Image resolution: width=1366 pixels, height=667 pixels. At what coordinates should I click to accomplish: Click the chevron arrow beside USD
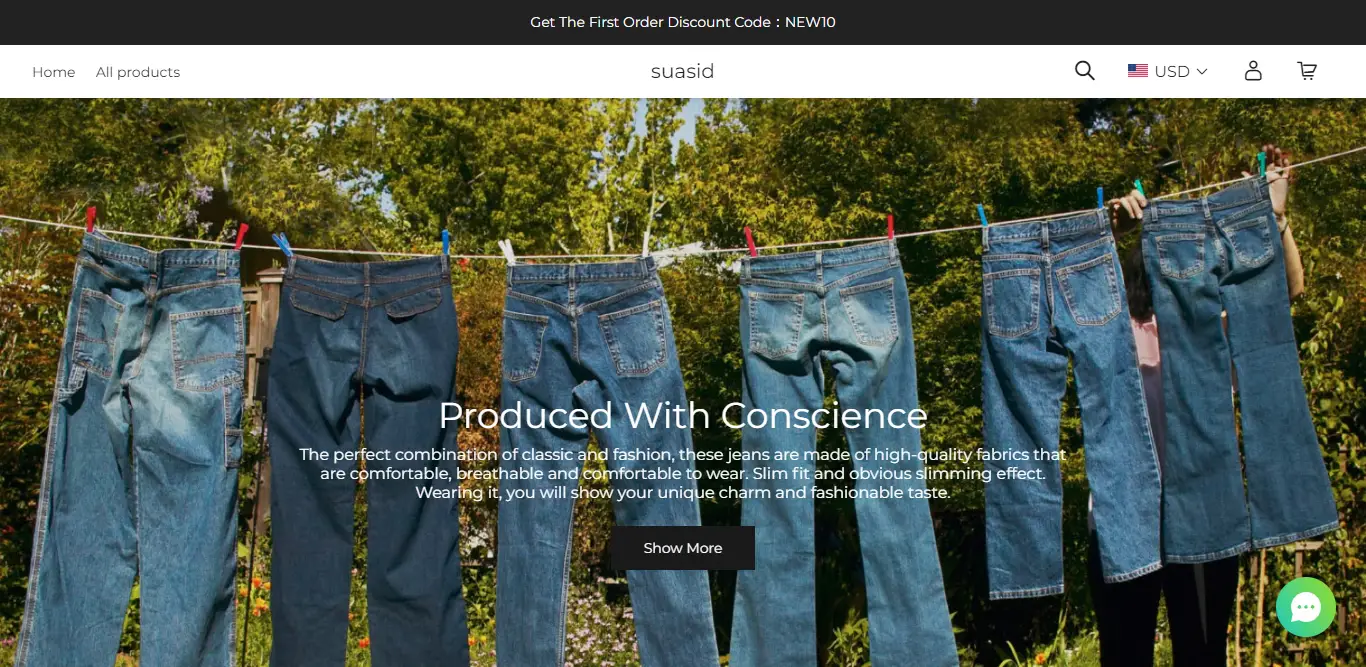coord(1202,72)
